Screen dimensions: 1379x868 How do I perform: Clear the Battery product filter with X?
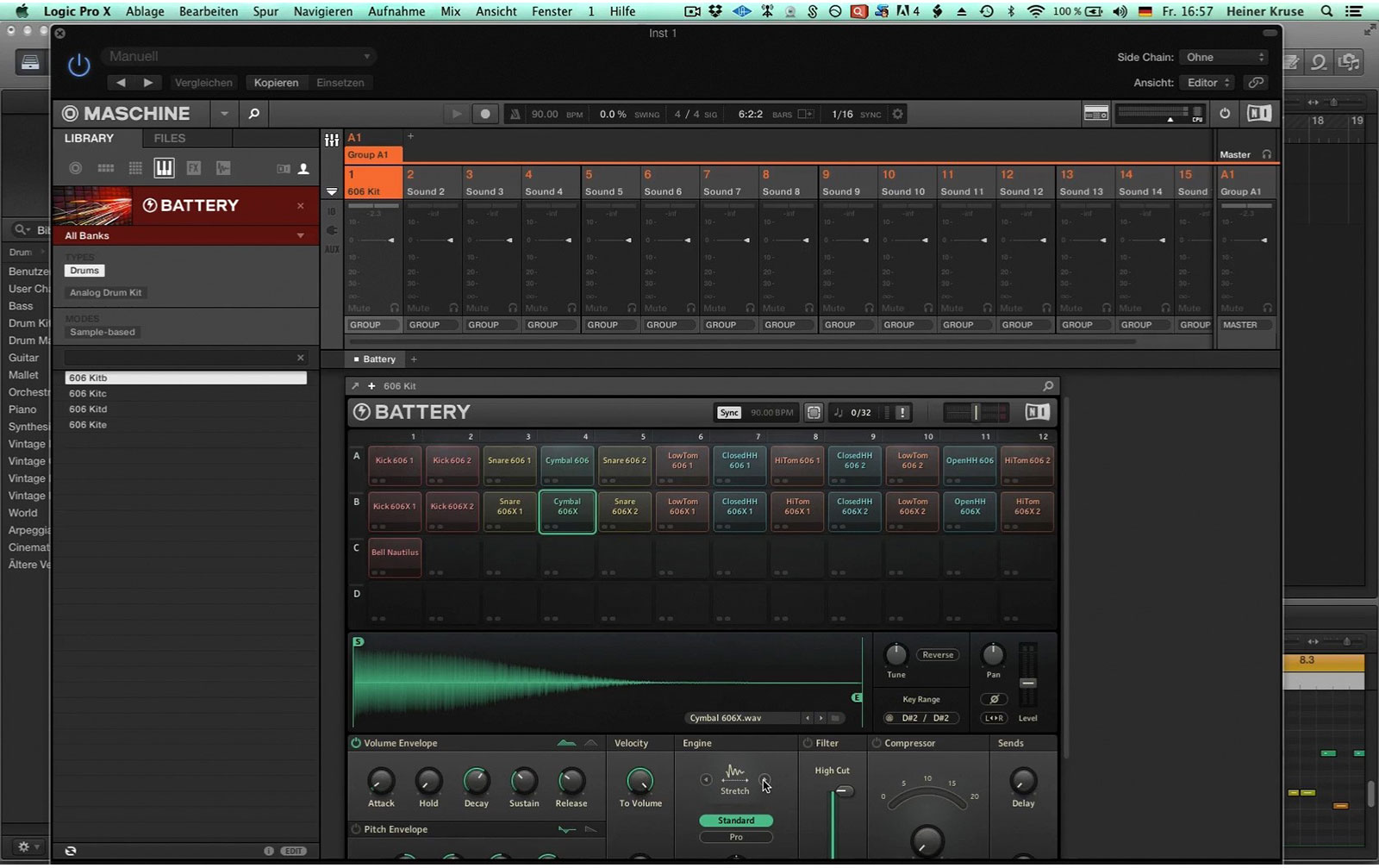[x=300, y=205]
